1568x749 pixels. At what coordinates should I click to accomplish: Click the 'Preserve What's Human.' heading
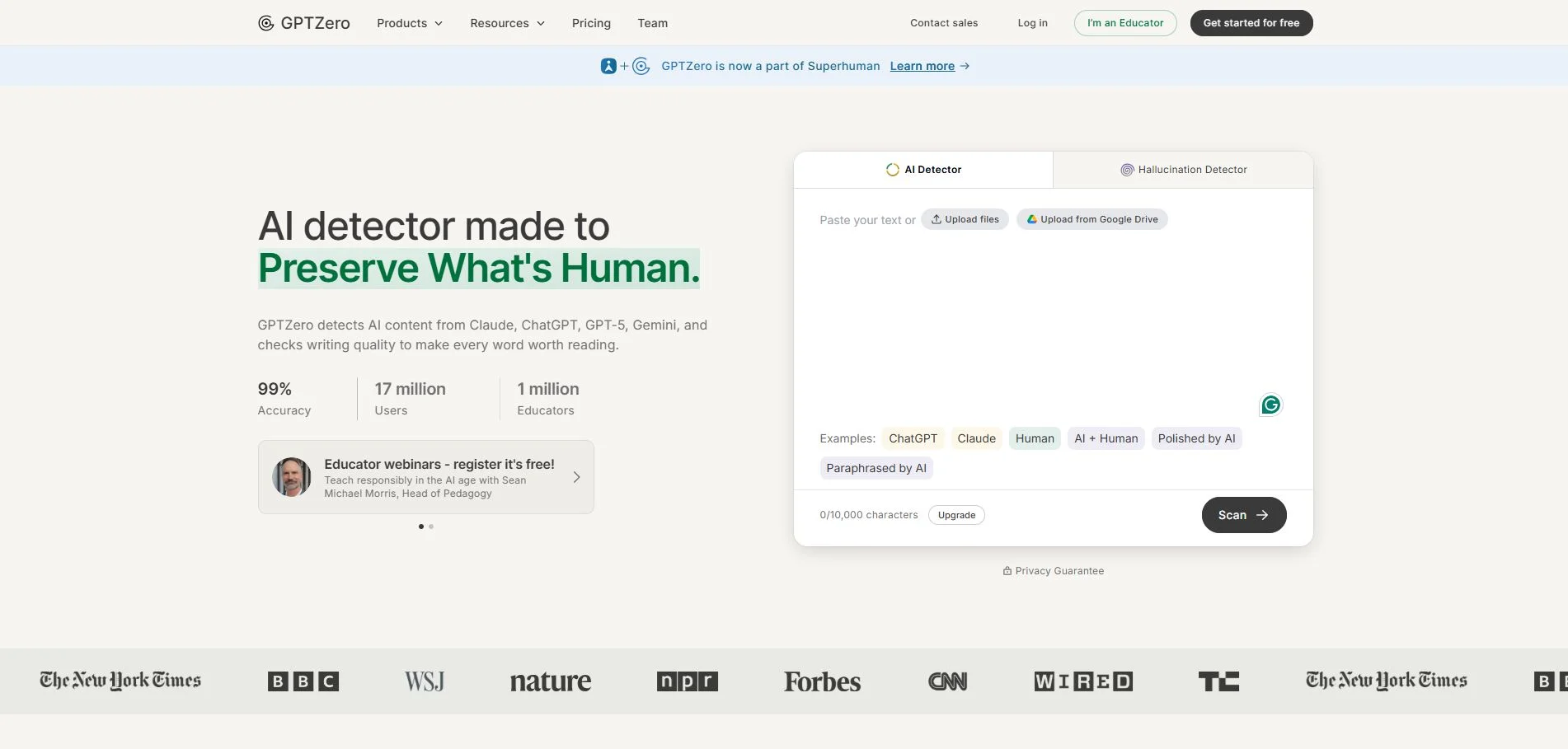tap(479, 269)
